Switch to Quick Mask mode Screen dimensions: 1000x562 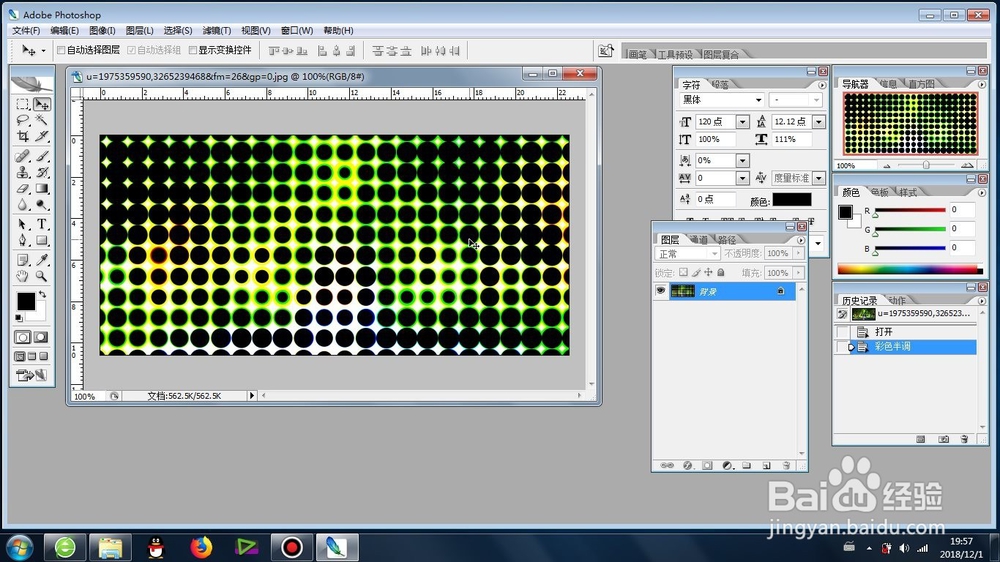click(x=41, y=337)
